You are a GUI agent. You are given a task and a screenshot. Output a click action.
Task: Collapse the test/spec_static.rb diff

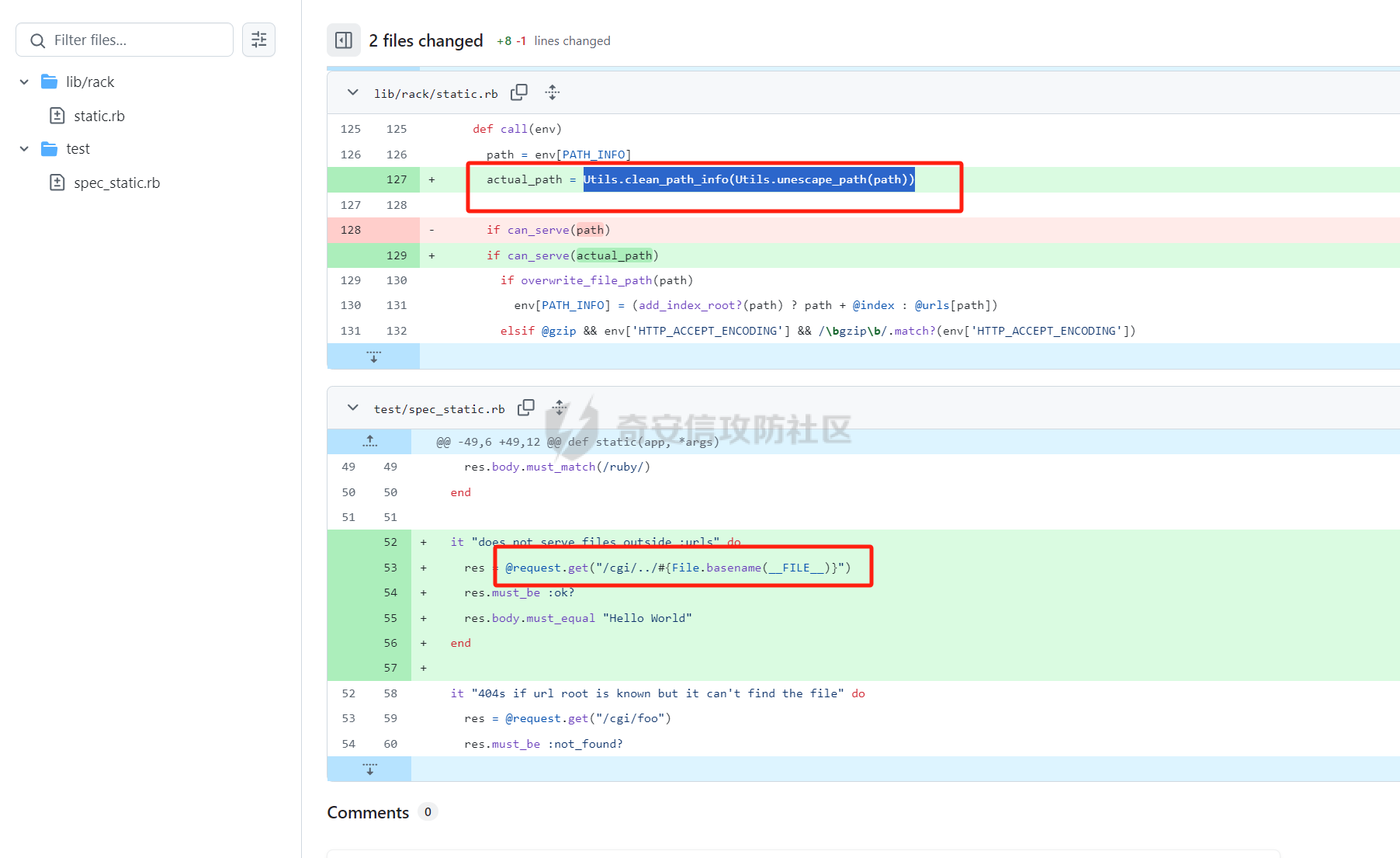click(353, 408)
